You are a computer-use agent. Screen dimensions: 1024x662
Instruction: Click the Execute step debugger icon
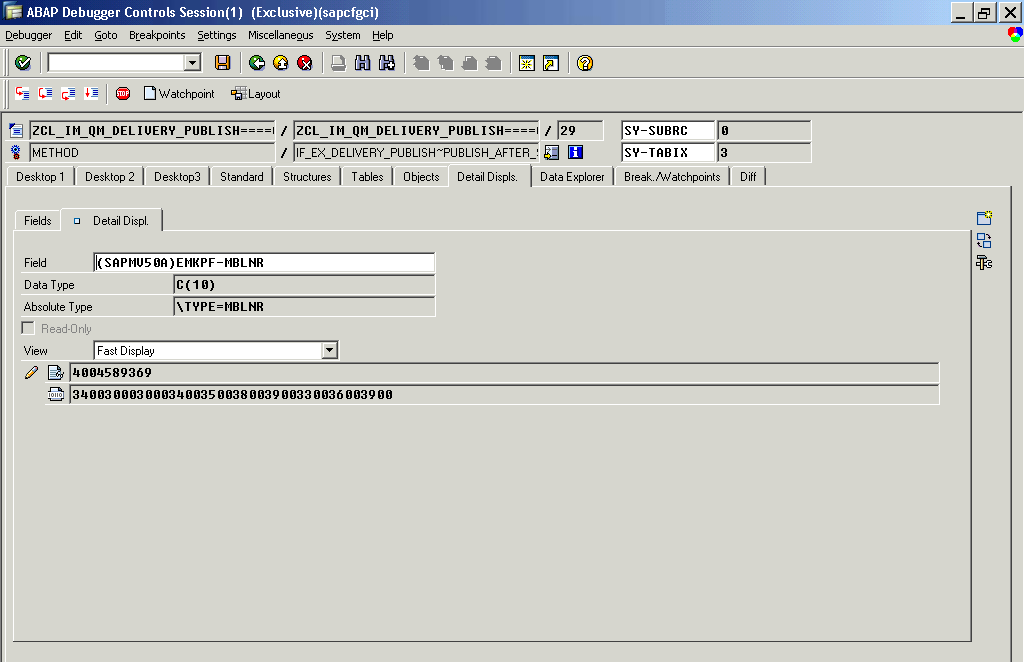point(46,93)
